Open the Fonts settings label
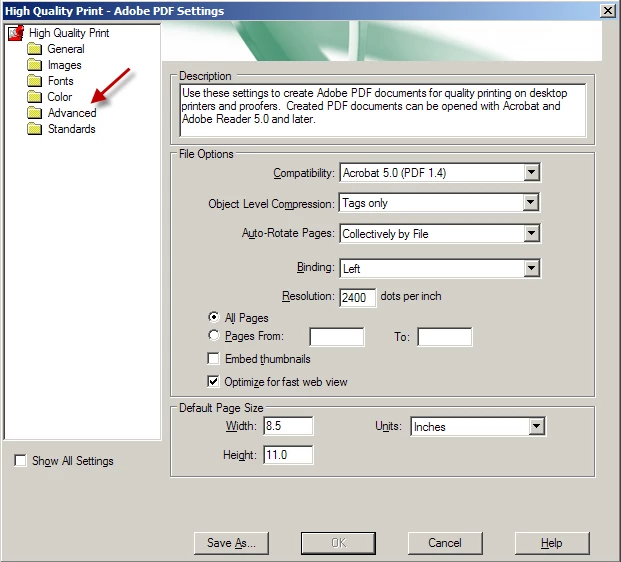The height and width of the screenshot is (562, 621). (x=61, y=81)
